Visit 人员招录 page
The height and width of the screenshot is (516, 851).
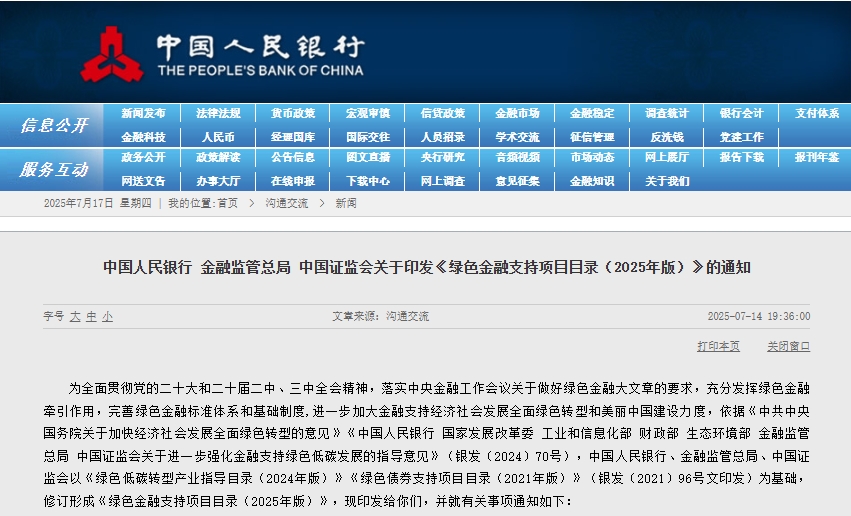(x=443, y=137)
